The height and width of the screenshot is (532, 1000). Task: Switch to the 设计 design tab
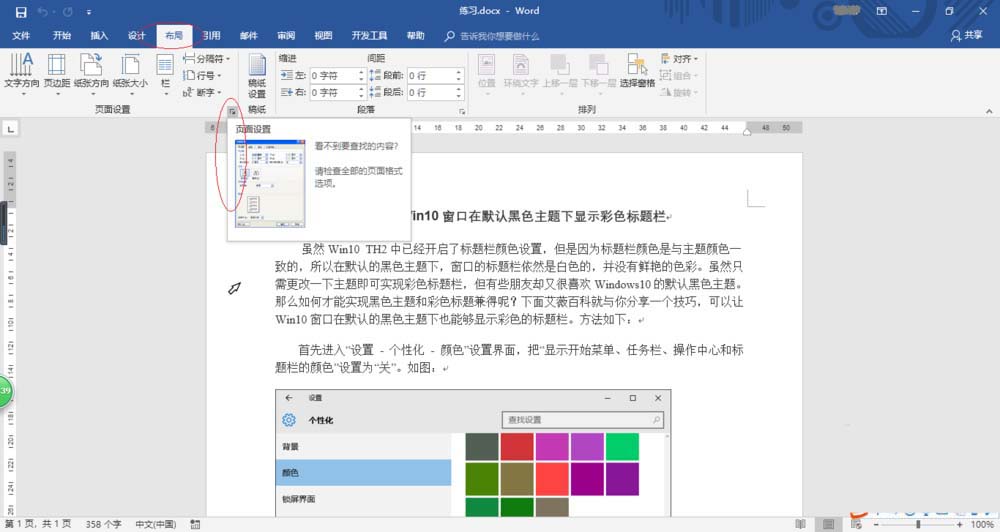pos(136,36)
